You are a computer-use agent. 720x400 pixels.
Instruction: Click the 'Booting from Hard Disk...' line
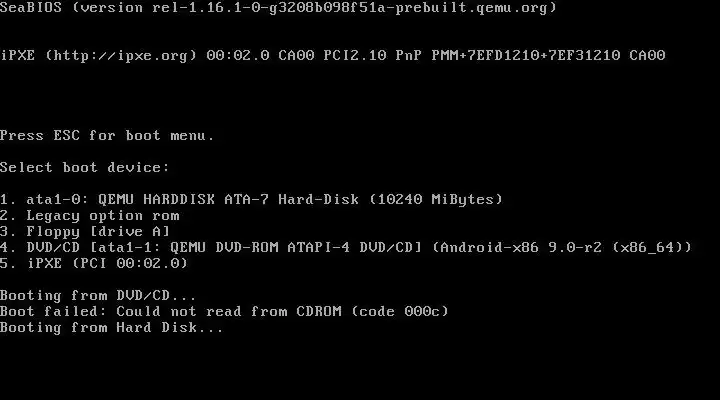[x=112, y=327]
